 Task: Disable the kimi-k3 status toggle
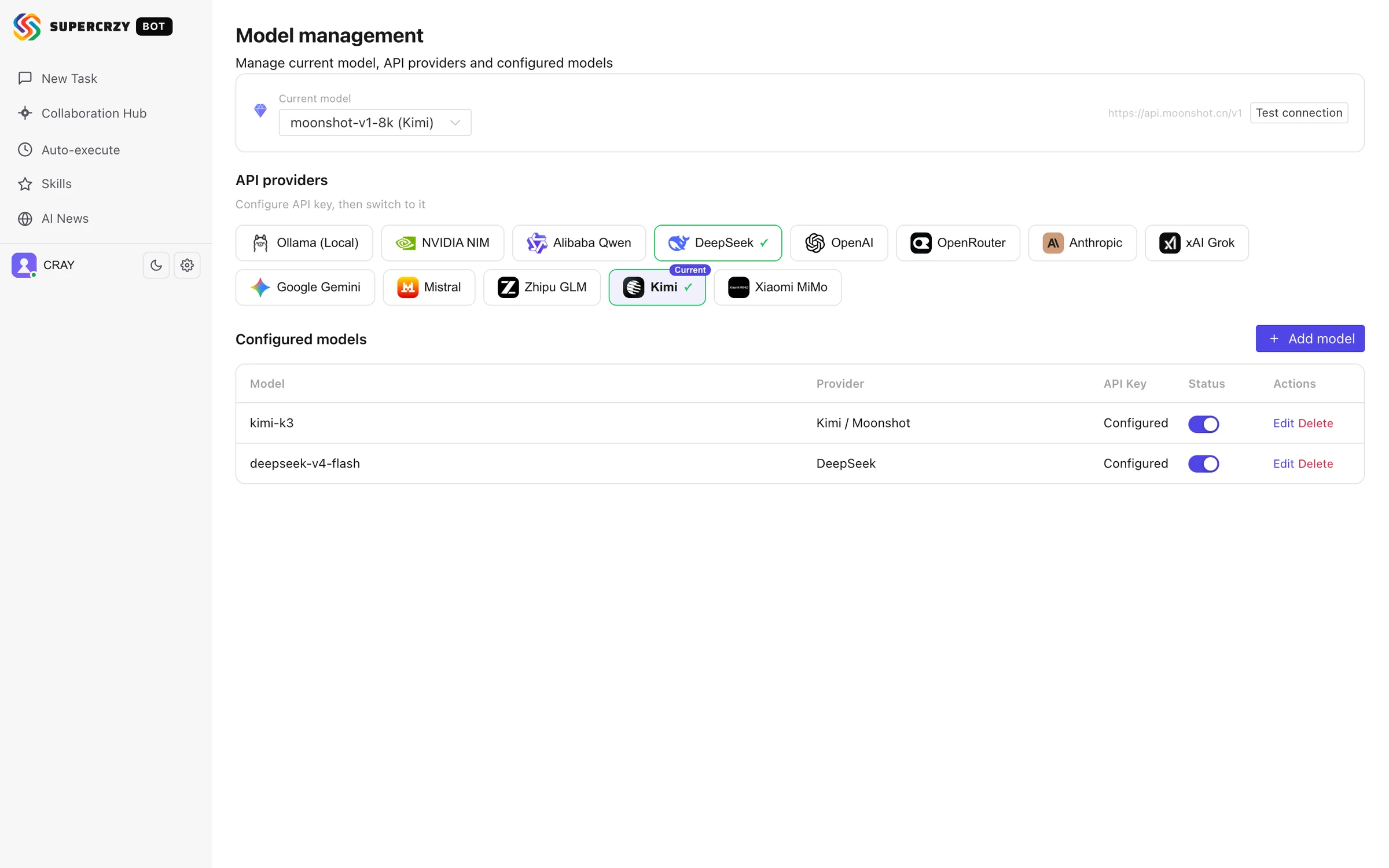[1203, 424]
